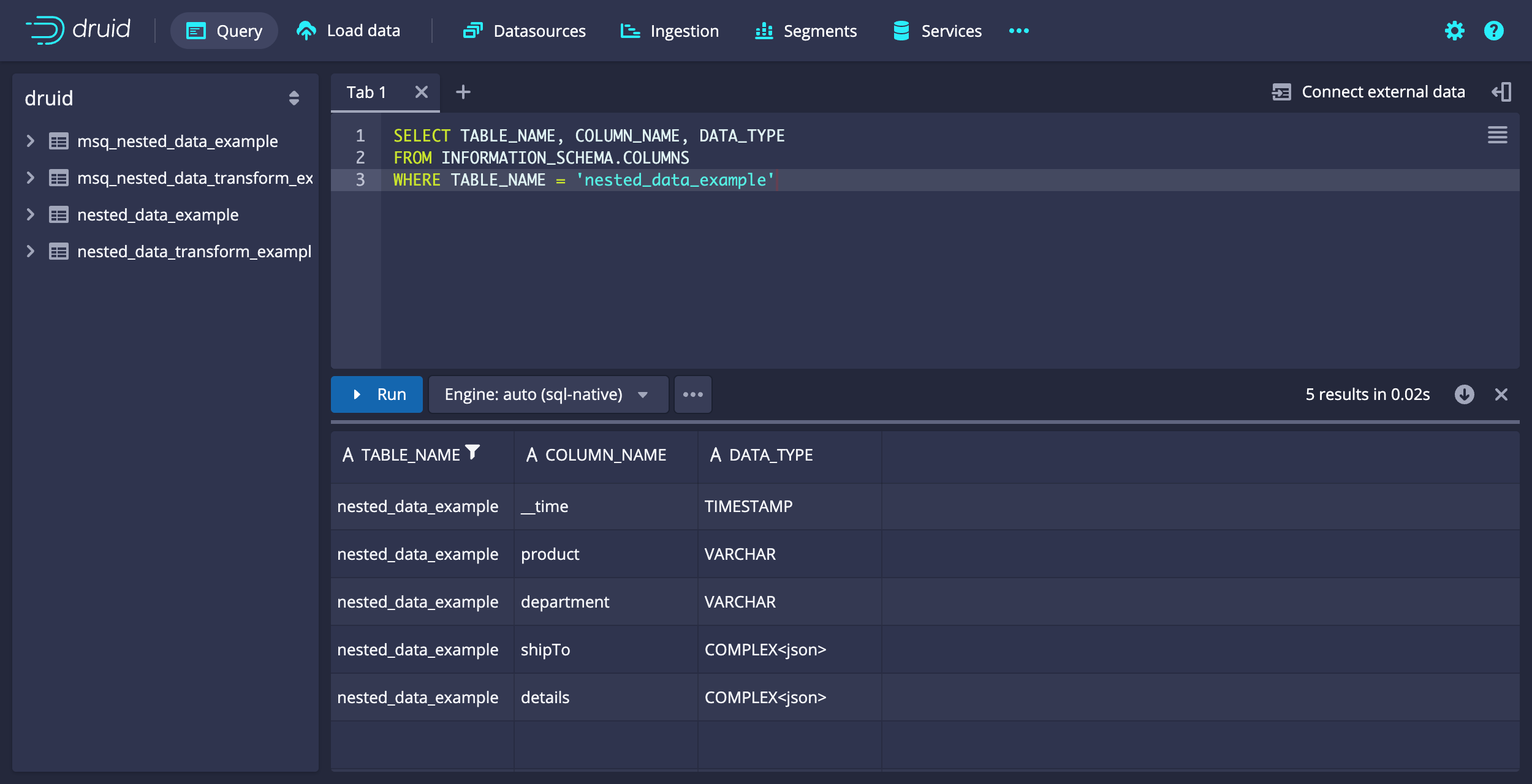Run the SQL query

tap(376, 394)
